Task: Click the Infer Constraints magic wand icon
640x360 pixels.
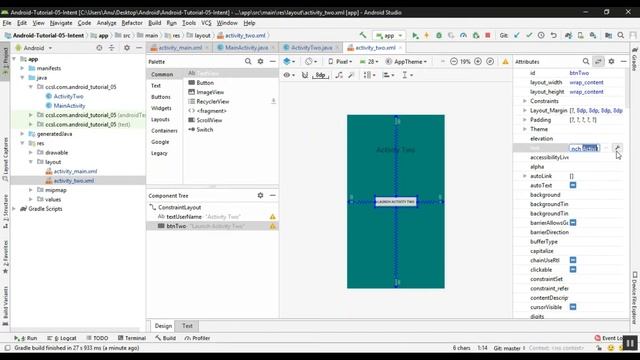Action: coord(351,75)
